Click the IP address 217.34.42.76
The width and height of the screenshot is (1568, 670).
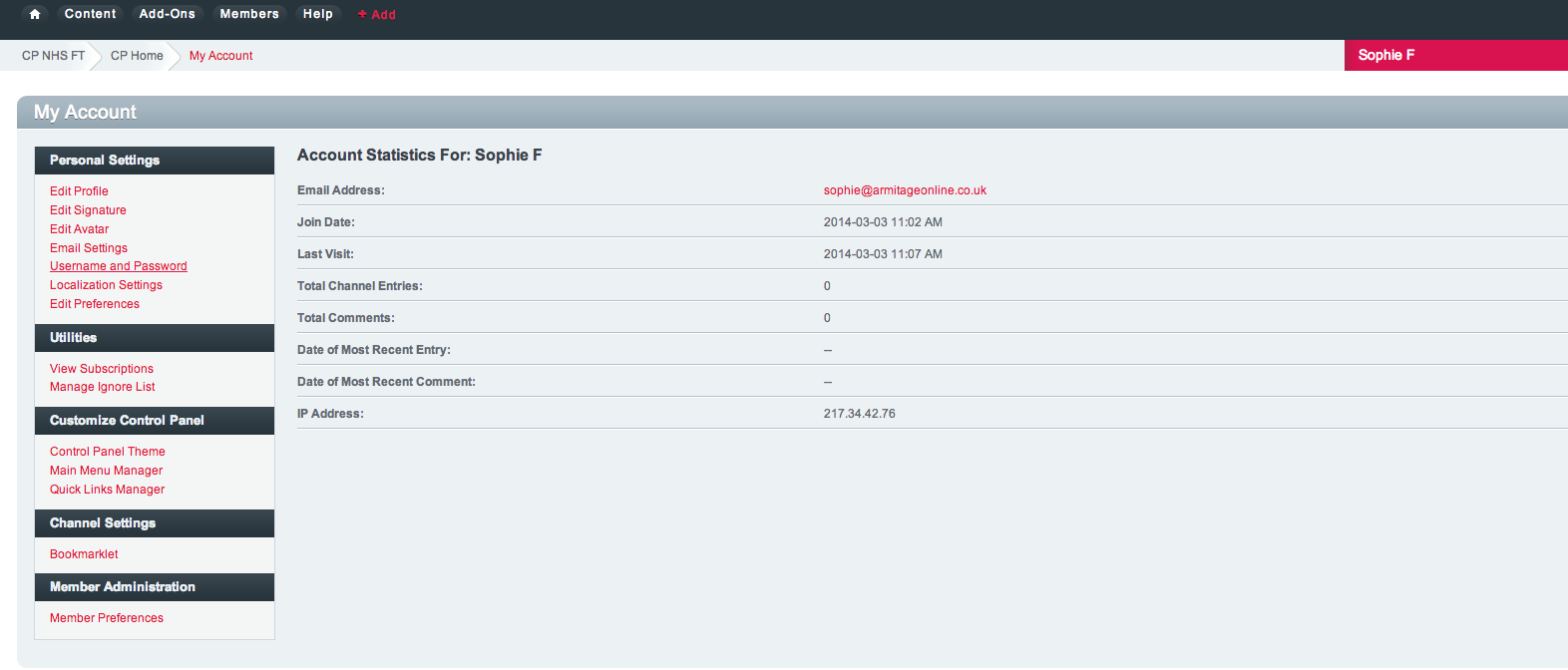click(x=860, y=414)
